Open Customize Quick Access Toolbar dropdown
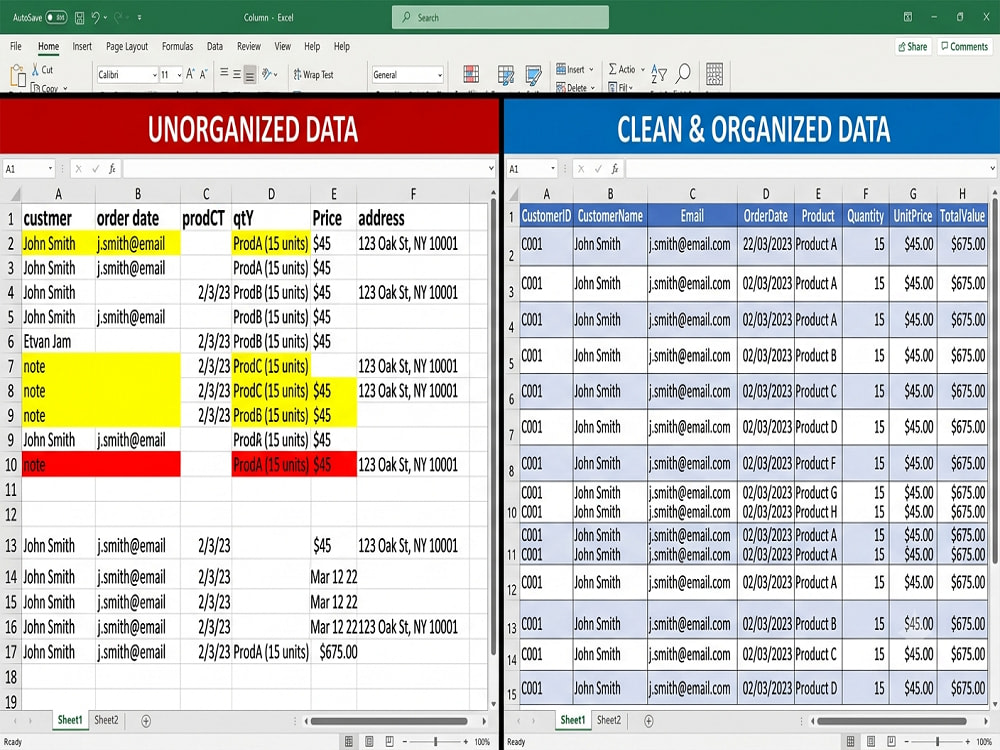 coord(140,18)
